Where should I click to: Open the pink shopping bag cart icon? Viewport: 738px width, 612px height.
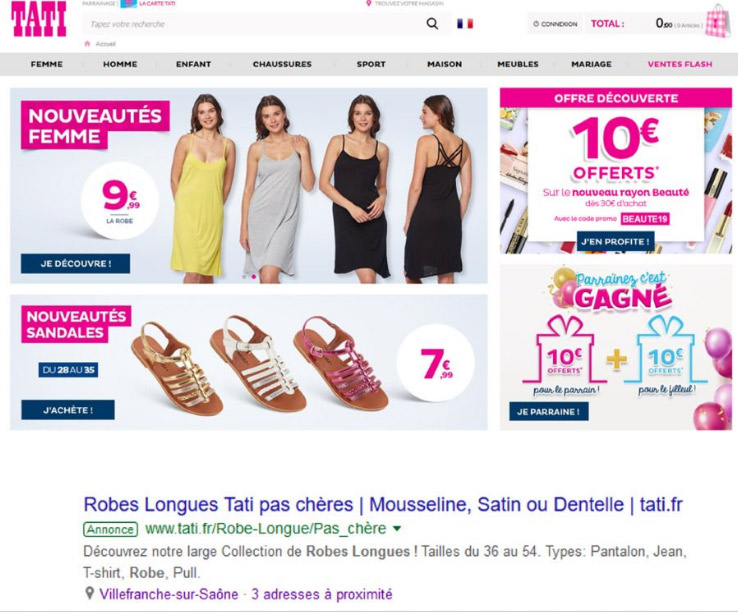(x=719, y=22)
